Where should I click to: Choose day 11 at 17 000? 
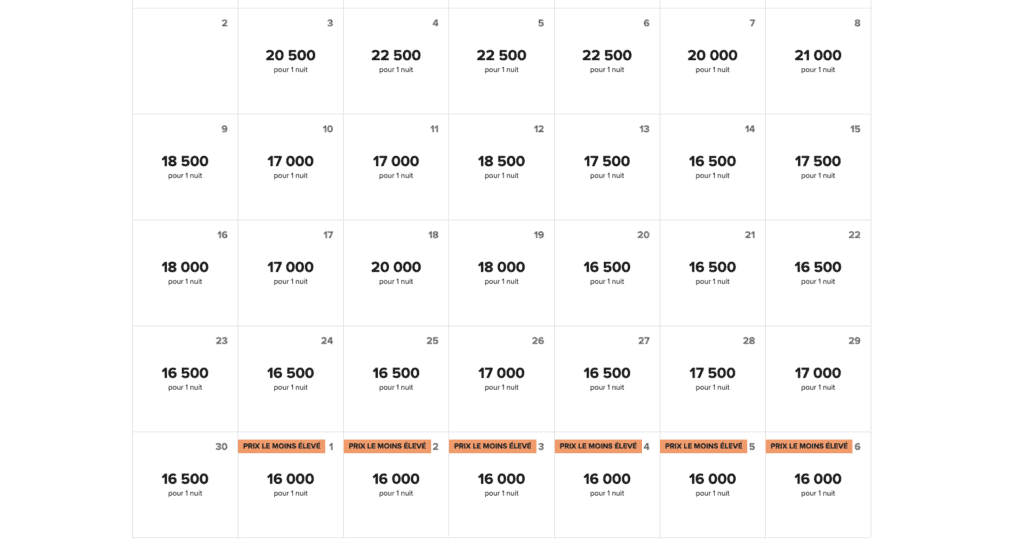click(x=396, y=166)
